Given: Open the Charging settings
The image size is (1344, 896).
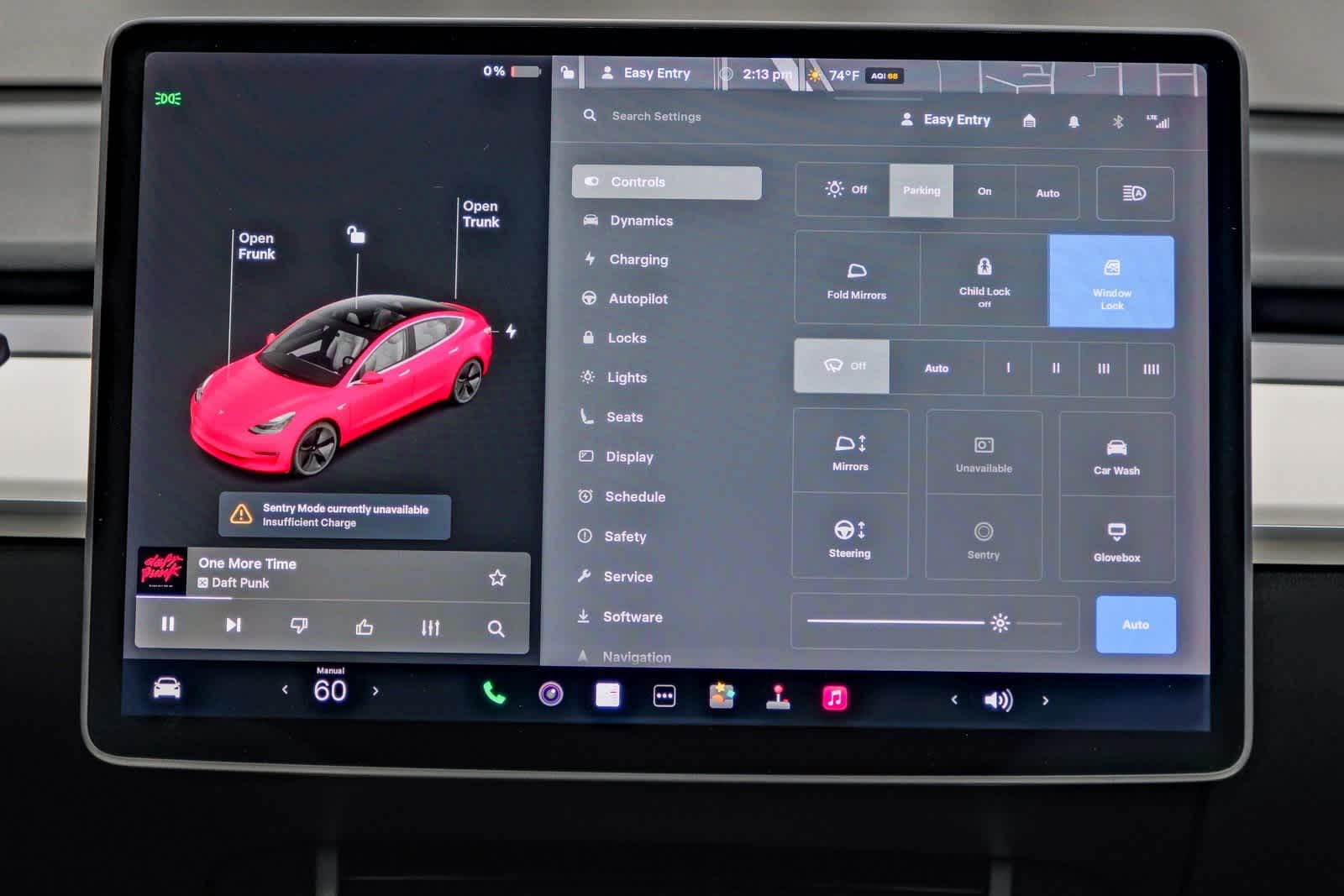Looking at the screenshot, I should pos(626,259).
